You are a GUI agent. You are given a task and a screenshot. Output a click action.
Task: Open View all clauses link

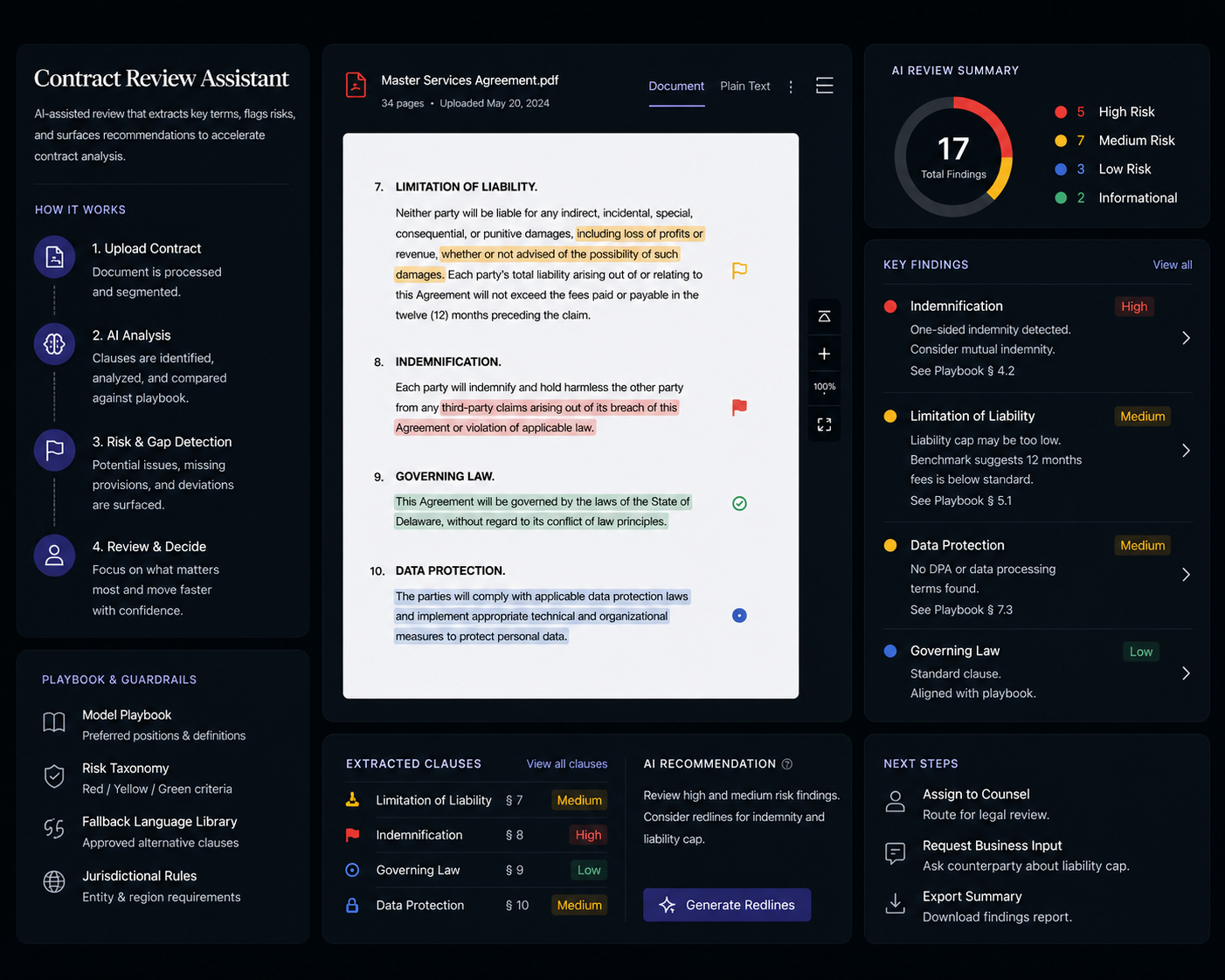567,764
